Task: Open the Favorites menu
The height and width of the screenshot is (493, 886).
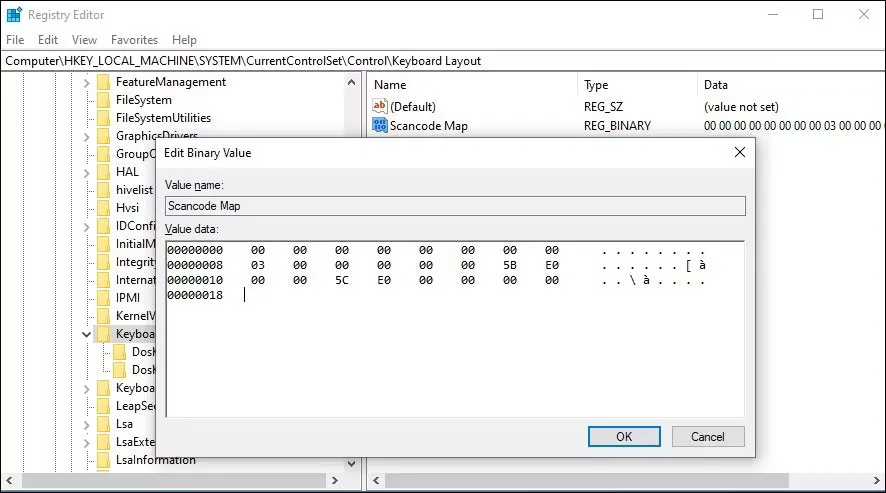Action: pos(134,40)
